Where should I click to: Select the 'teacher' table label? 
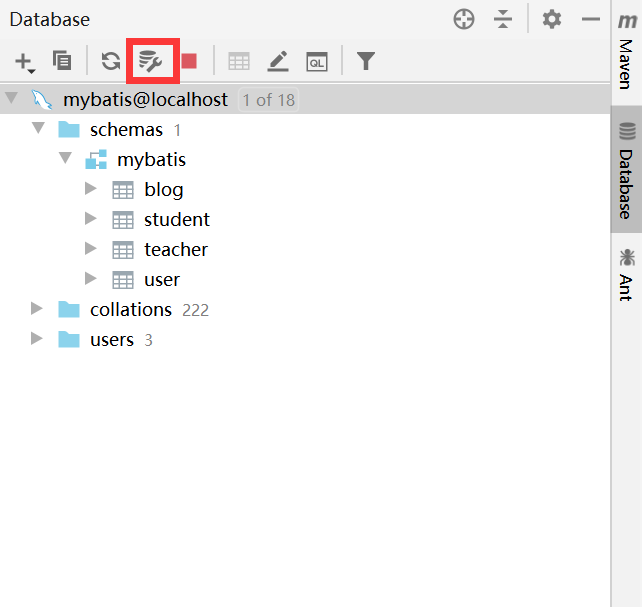pos(176,250)
